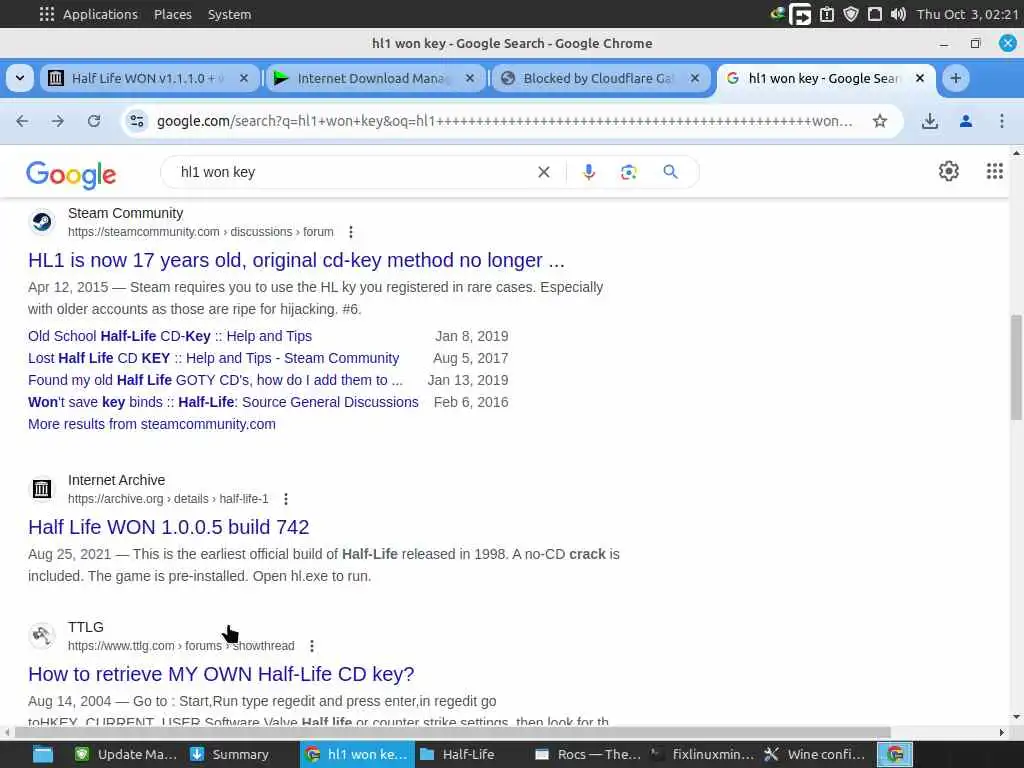
Task: Click the volume icon in system tray
Action: (x=898, y=14)
